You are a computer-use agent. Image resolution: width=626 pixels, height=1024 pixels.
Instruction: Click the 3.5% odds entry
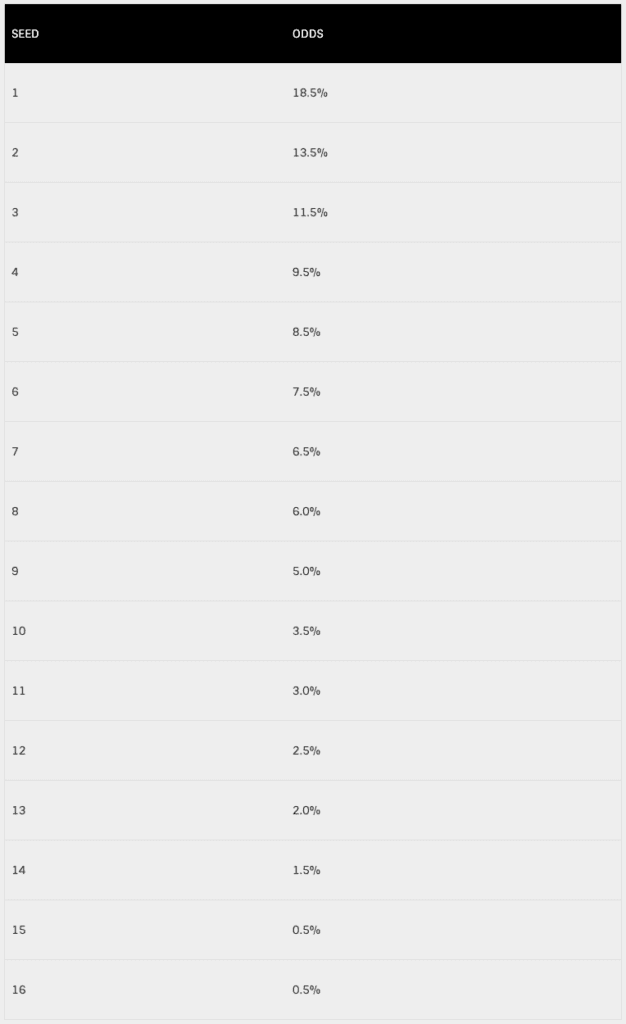pyautogui.click(x=306, y=631)
